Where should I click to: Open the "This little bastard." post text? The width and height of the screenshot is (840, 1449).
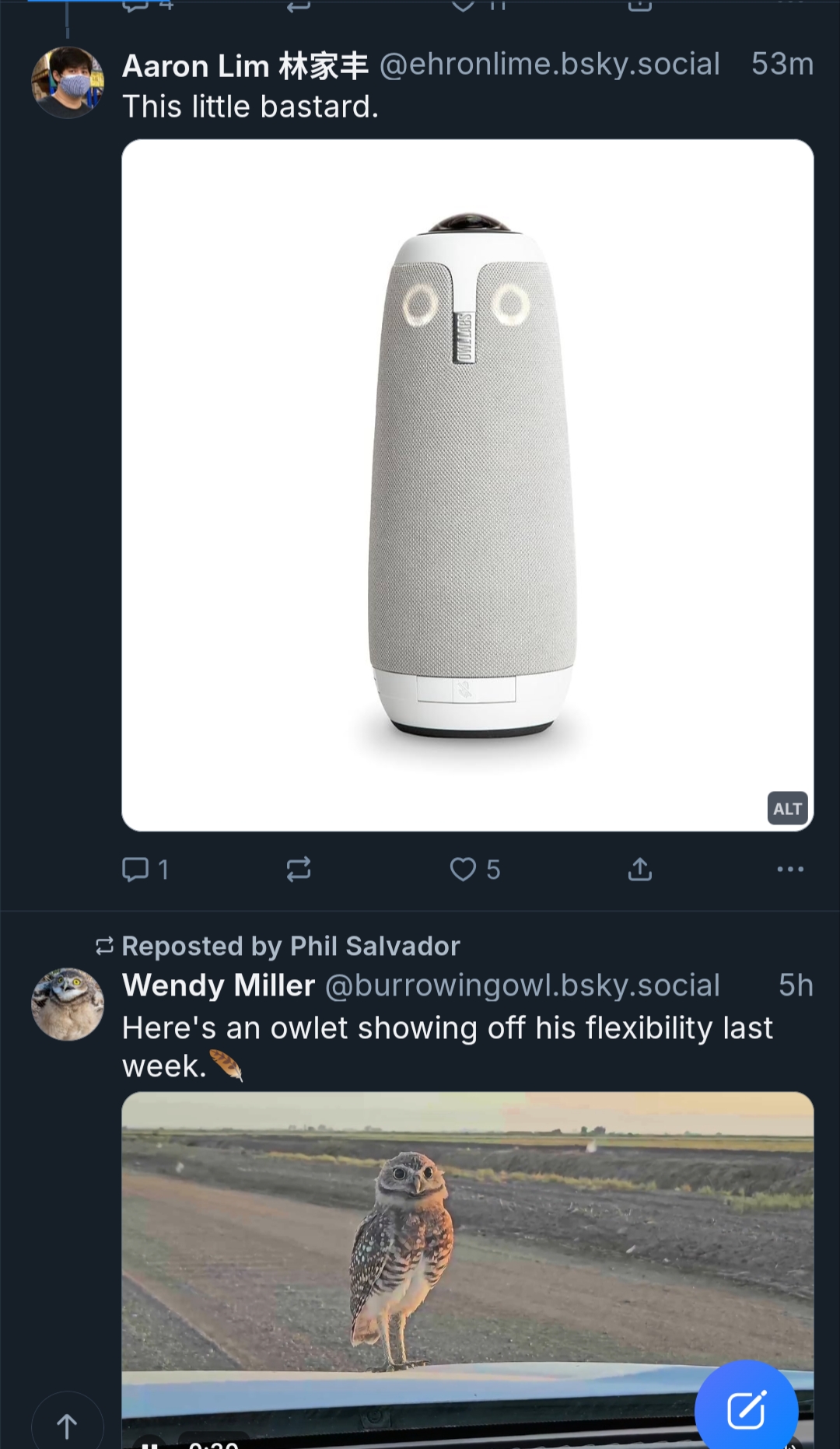[250, 107]
